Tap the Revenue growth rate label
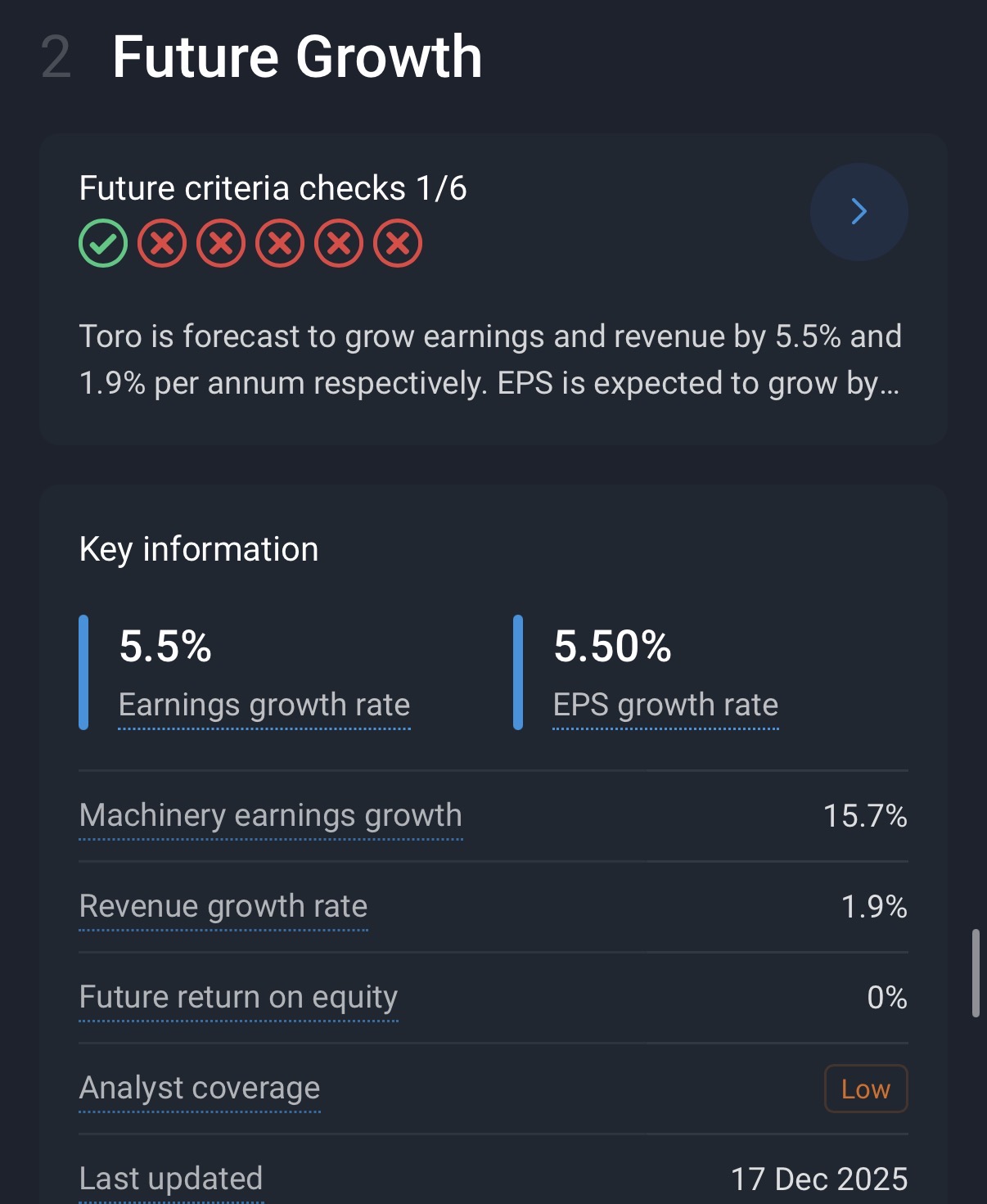The width and height of the screenshot is (987, 1204). pos(223,907)
